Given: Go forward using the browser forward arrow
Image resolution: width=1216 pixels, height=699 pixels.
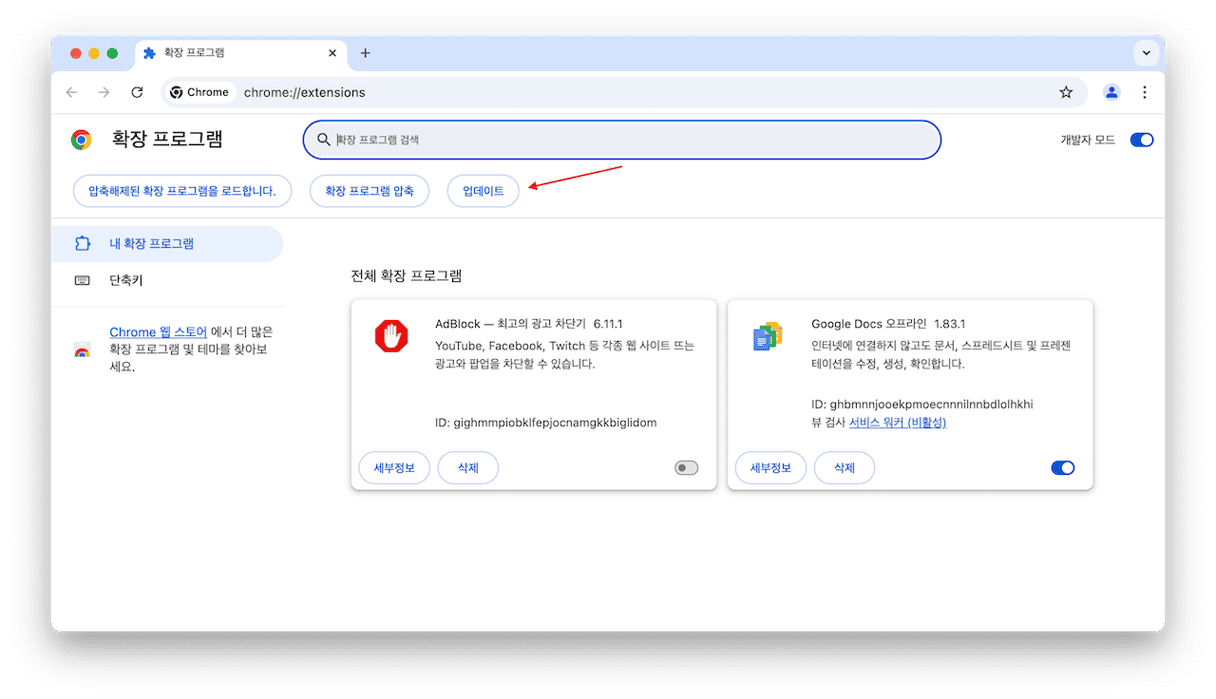Looking at the screenshot, I should click(x=104, y=92).
